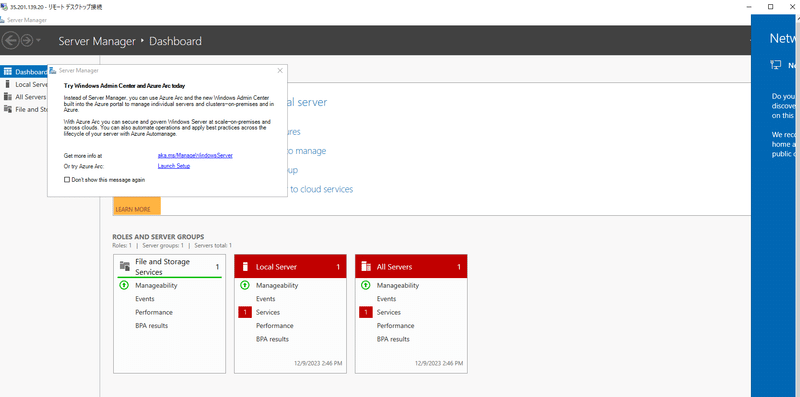Click the 12/9/2023 2:46 PM timestamp in Local Server tile
This screenshot has height=397, width=800.
click(x=318, y=364)
